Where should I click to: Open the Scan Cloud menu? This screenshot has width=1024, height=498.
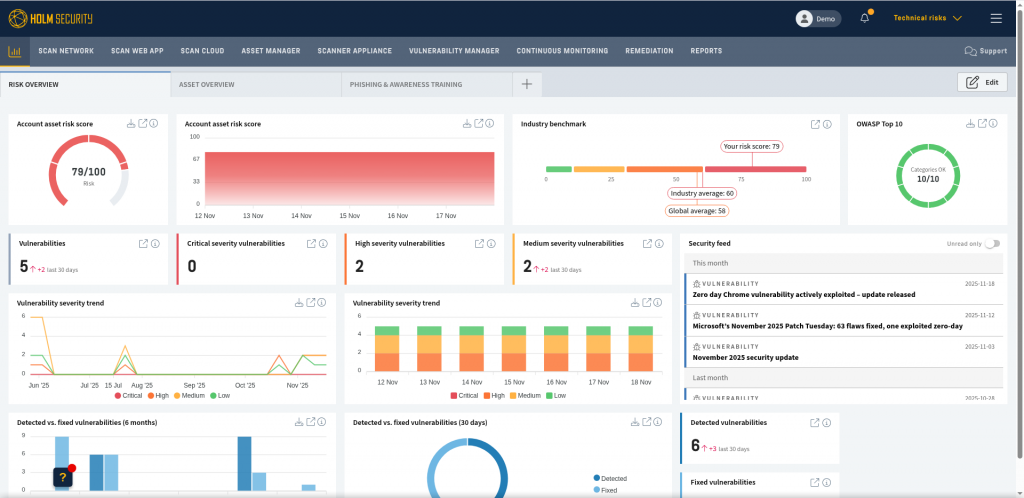coord(202,51)
